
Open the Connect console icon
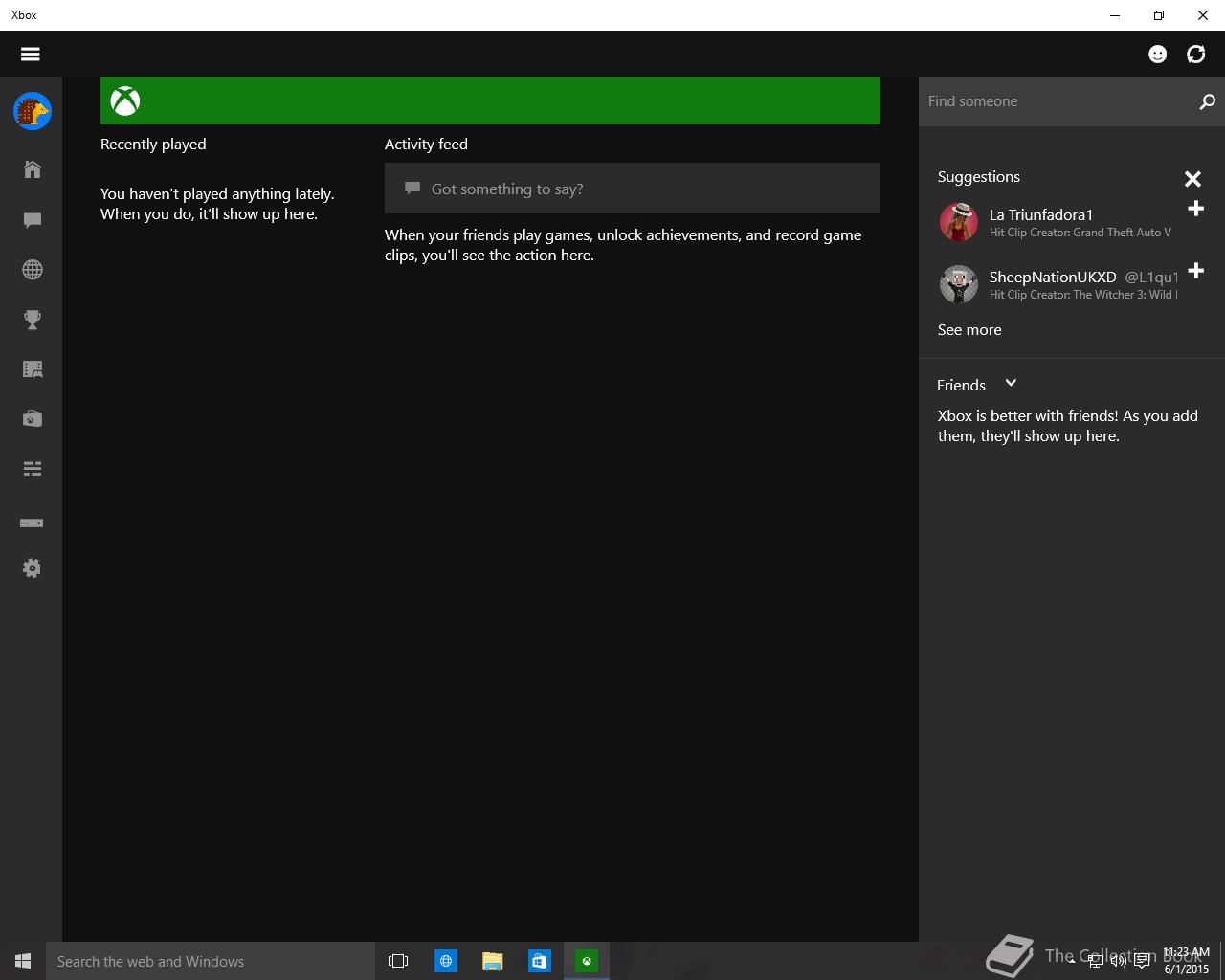(x=32, y=523)
